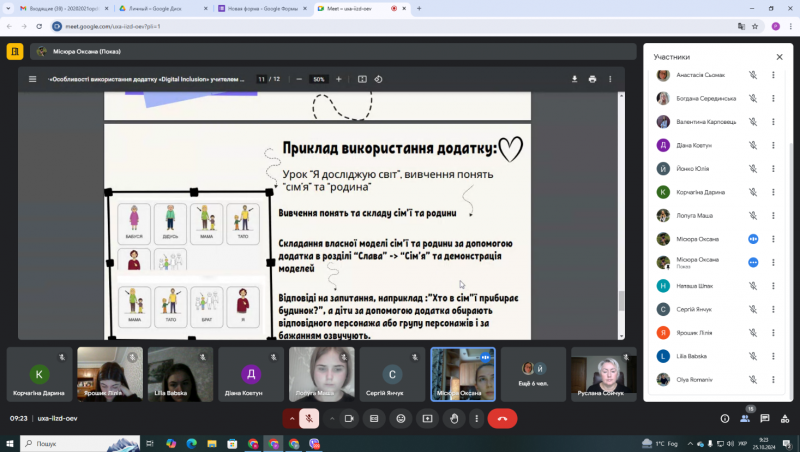Toggle the microphone mute button
This screenshot has width=800, height=452.
point(309,418)
